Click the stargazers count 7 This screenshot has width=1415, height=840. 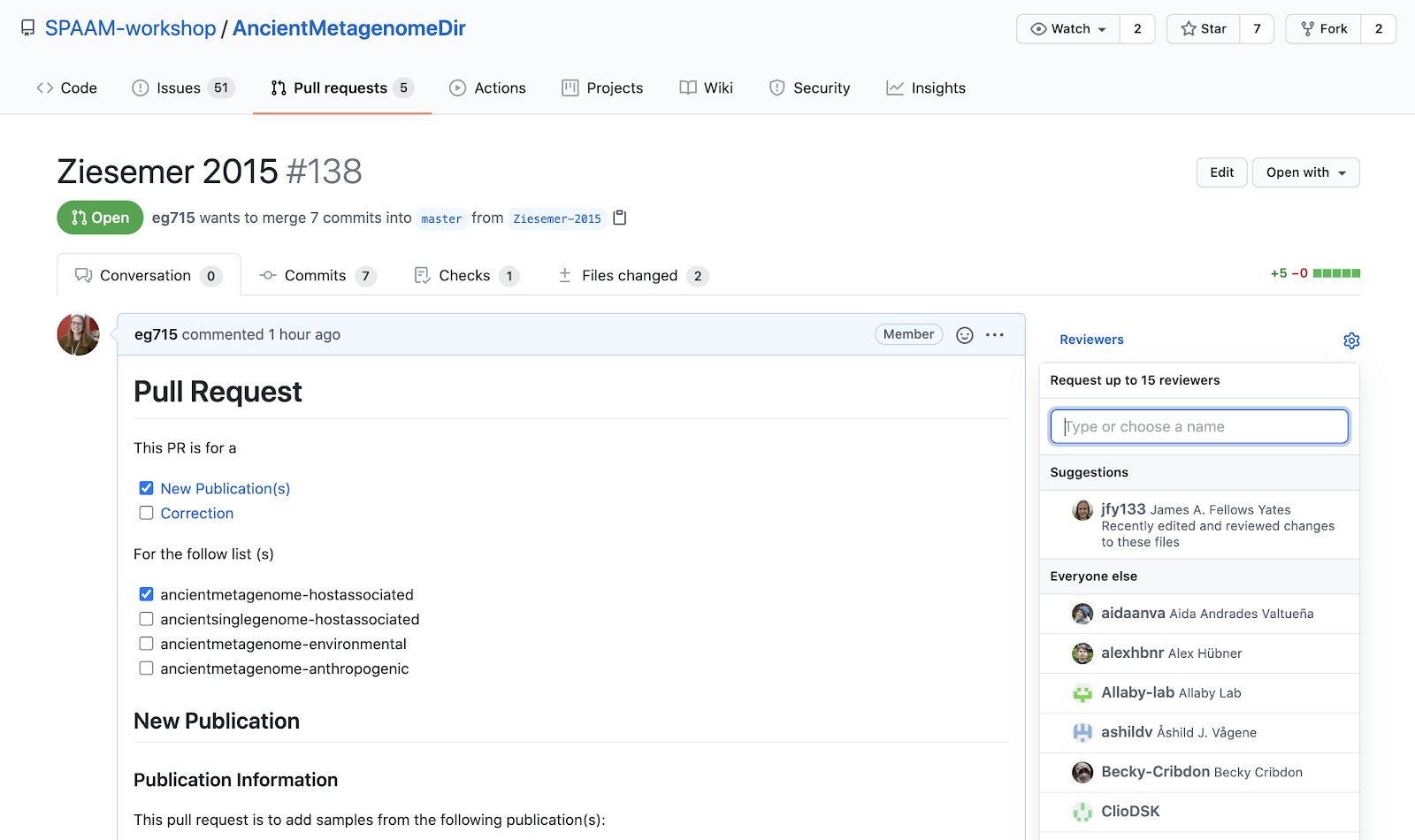pyautogui.click(x=1257, y=29)
